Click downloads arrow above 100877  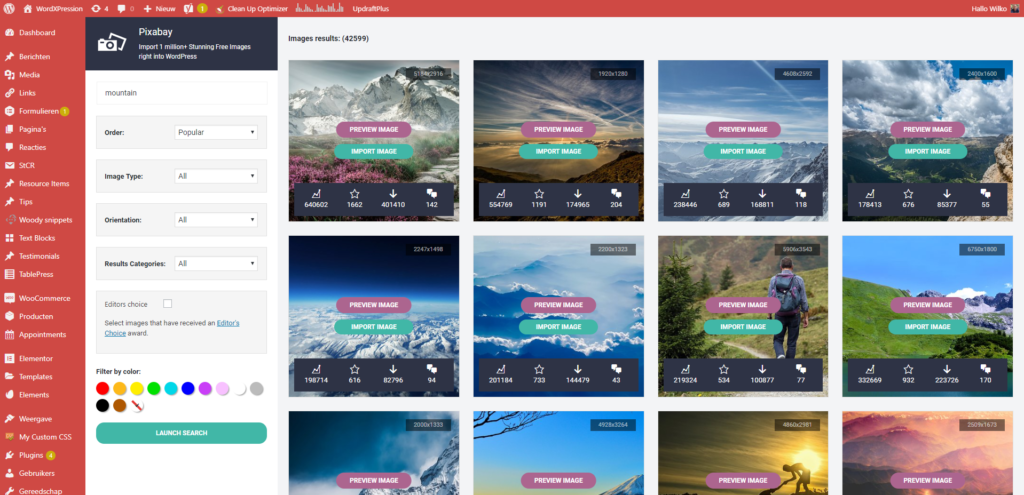[762, 370]
